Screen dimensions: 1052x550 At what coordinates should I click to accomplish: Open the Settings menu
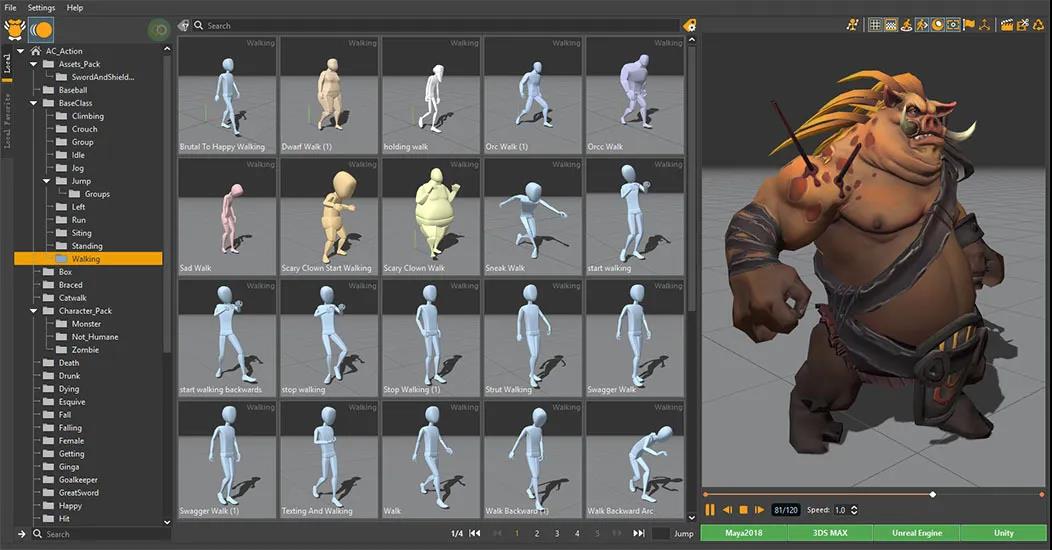[42, 8]
